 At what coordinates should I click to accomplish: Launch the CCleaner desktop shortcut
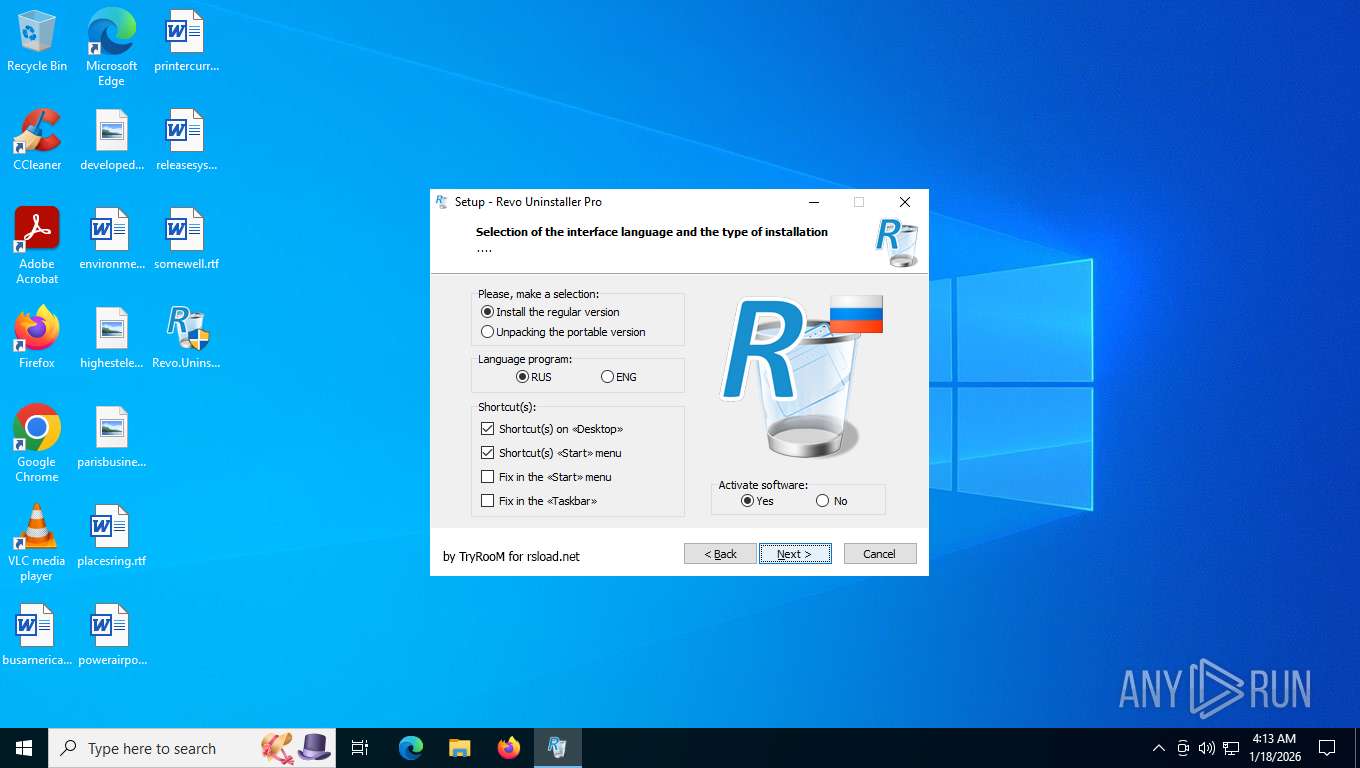pos(37,140)
